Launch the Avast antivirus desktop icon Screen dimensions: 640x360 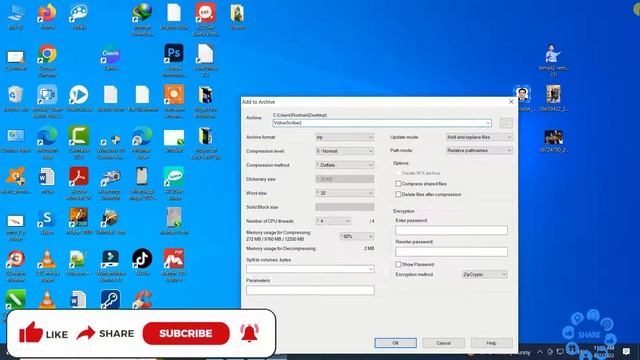point(16,181)
